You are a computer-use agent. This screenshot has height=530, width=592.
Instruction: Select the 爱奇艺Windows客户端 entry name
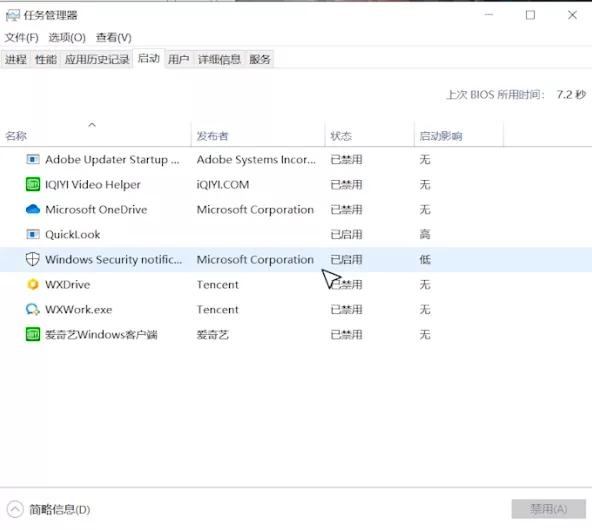pos(101,334)
